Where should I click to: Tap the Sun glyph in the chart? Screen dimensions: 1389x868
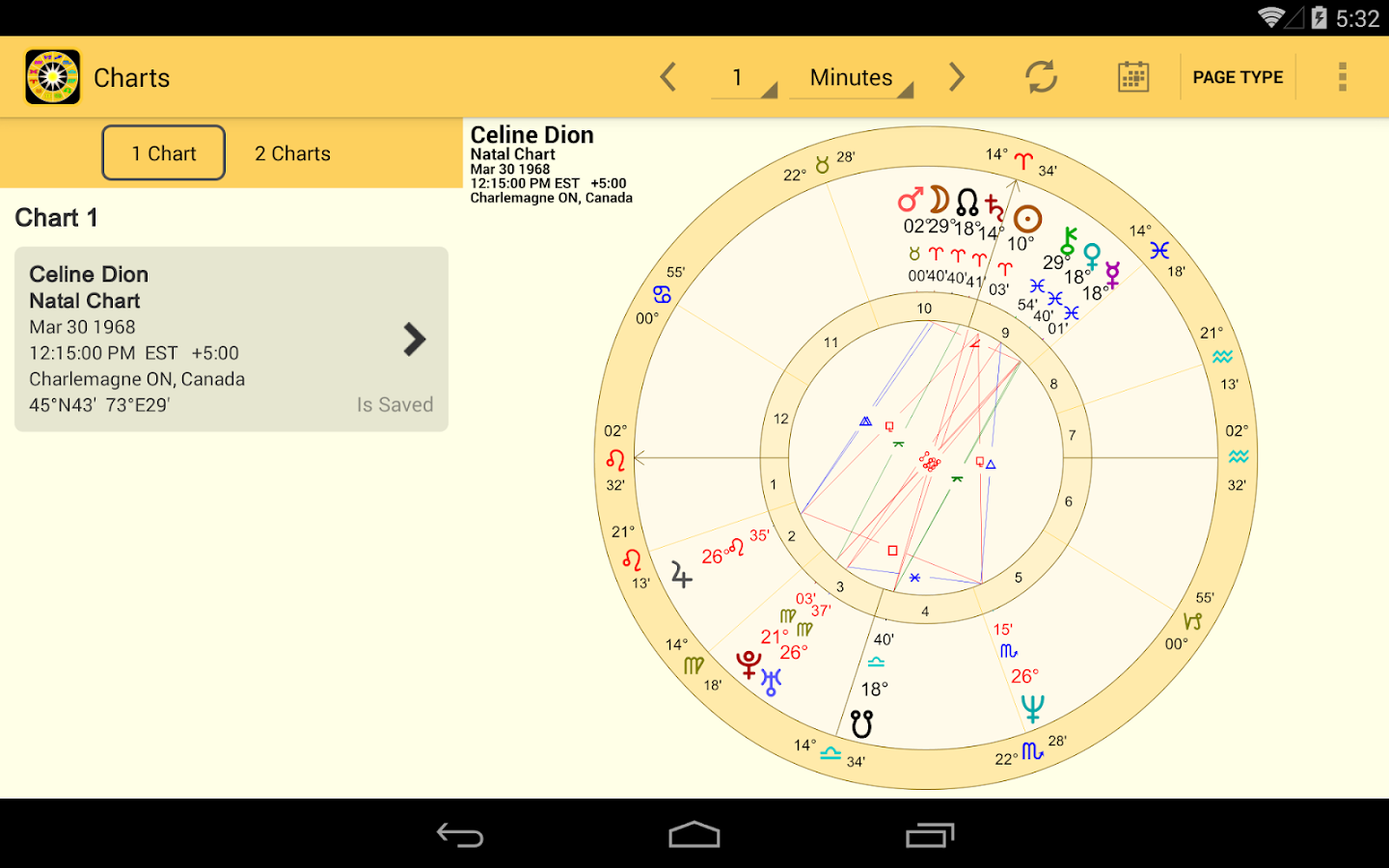1026,219
